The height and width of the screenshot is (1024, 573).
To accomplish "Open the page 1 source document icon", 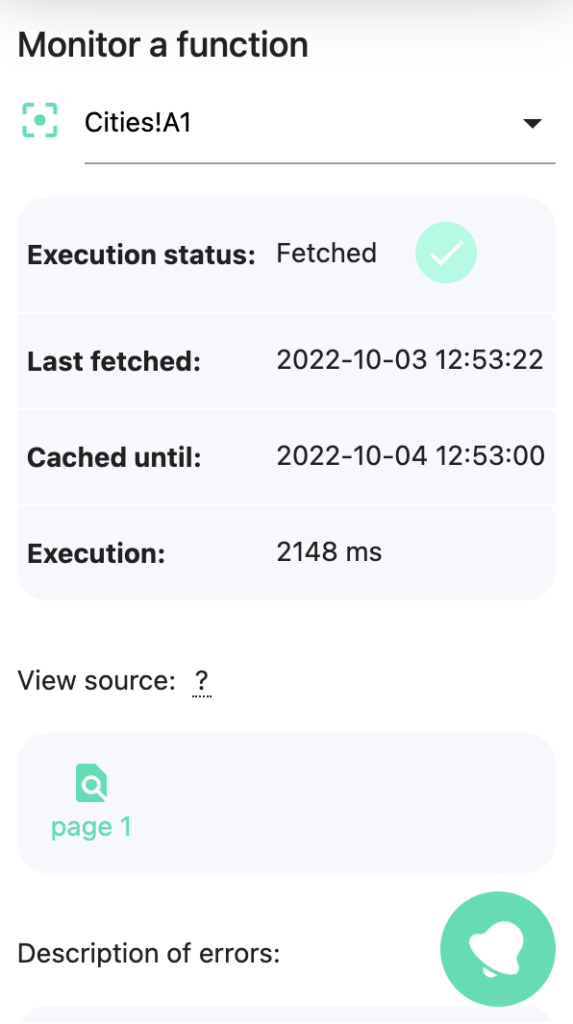I will coord(91,782).
